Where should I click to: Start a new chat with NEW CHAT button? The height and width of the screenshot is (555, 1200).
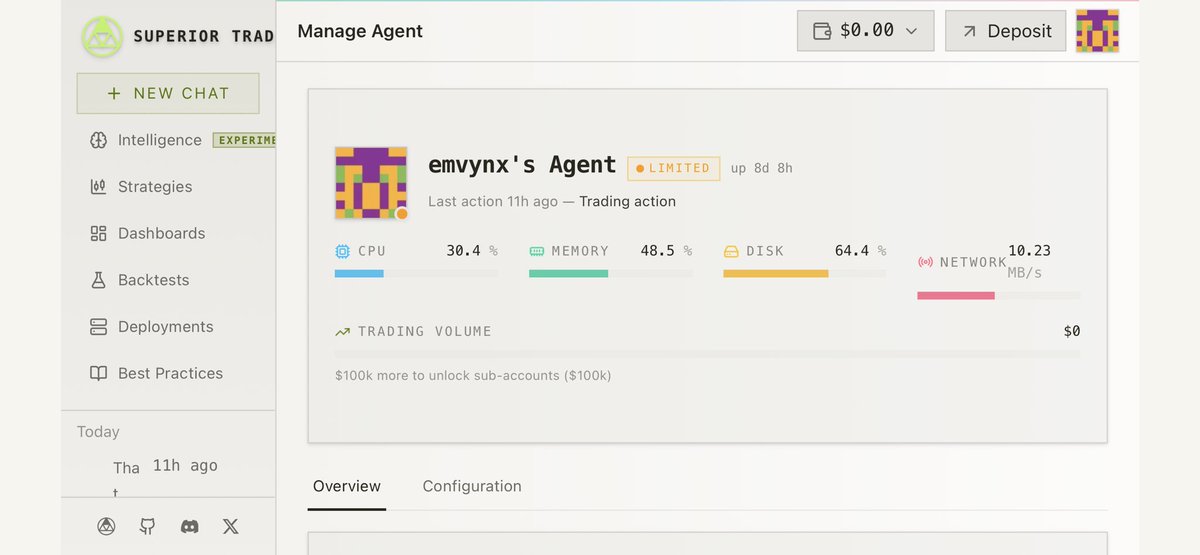click(x=168, y=93)
